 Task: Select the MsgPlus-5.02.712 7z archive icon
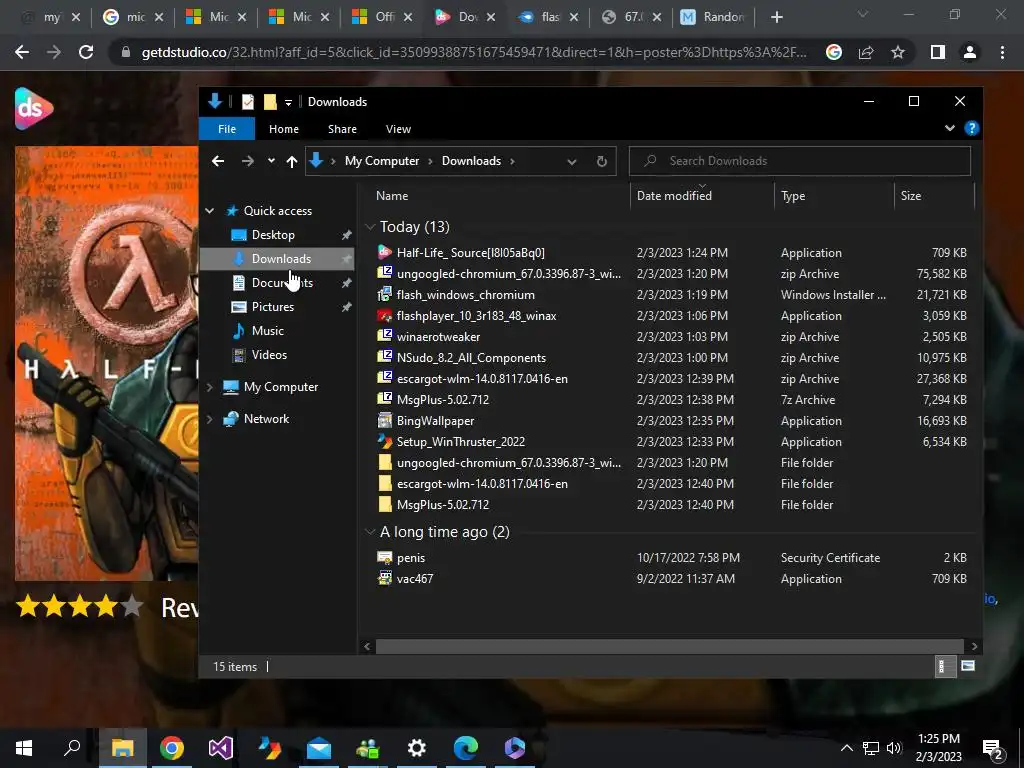click(x=385, y=400)
